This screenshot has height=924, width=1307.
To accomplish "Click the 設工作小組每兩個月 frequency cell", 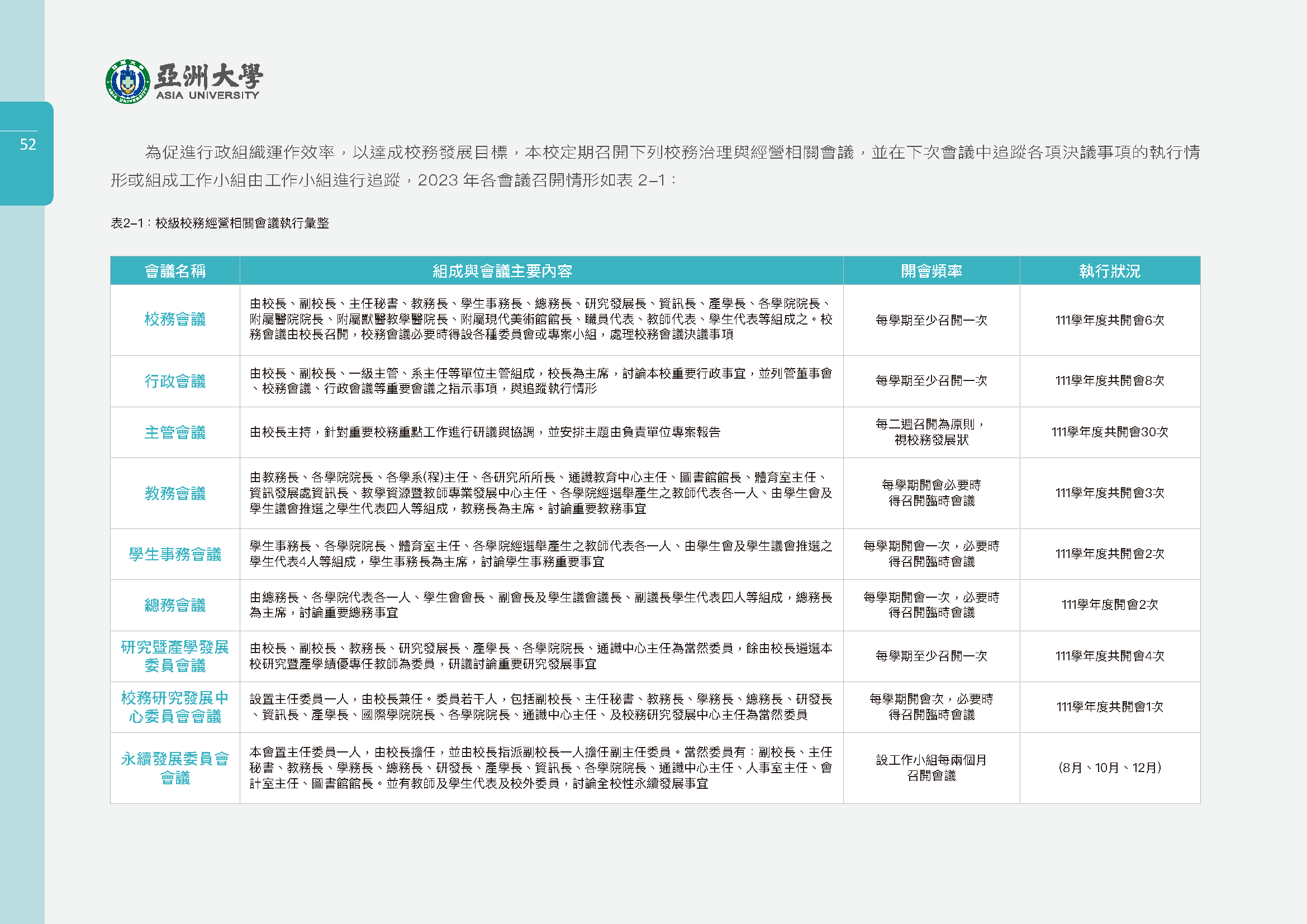I will tap(931, 768).
